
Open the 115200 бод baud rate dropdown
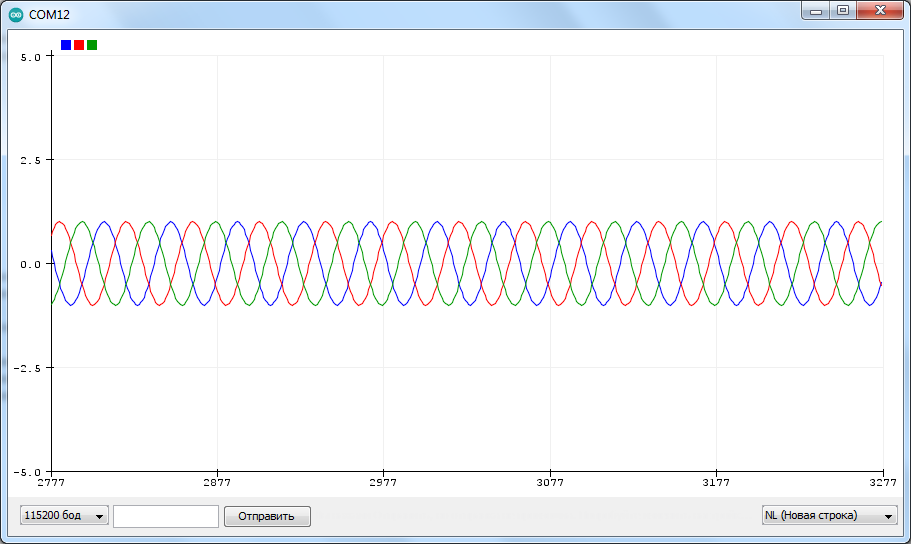(x=65, y=516)
